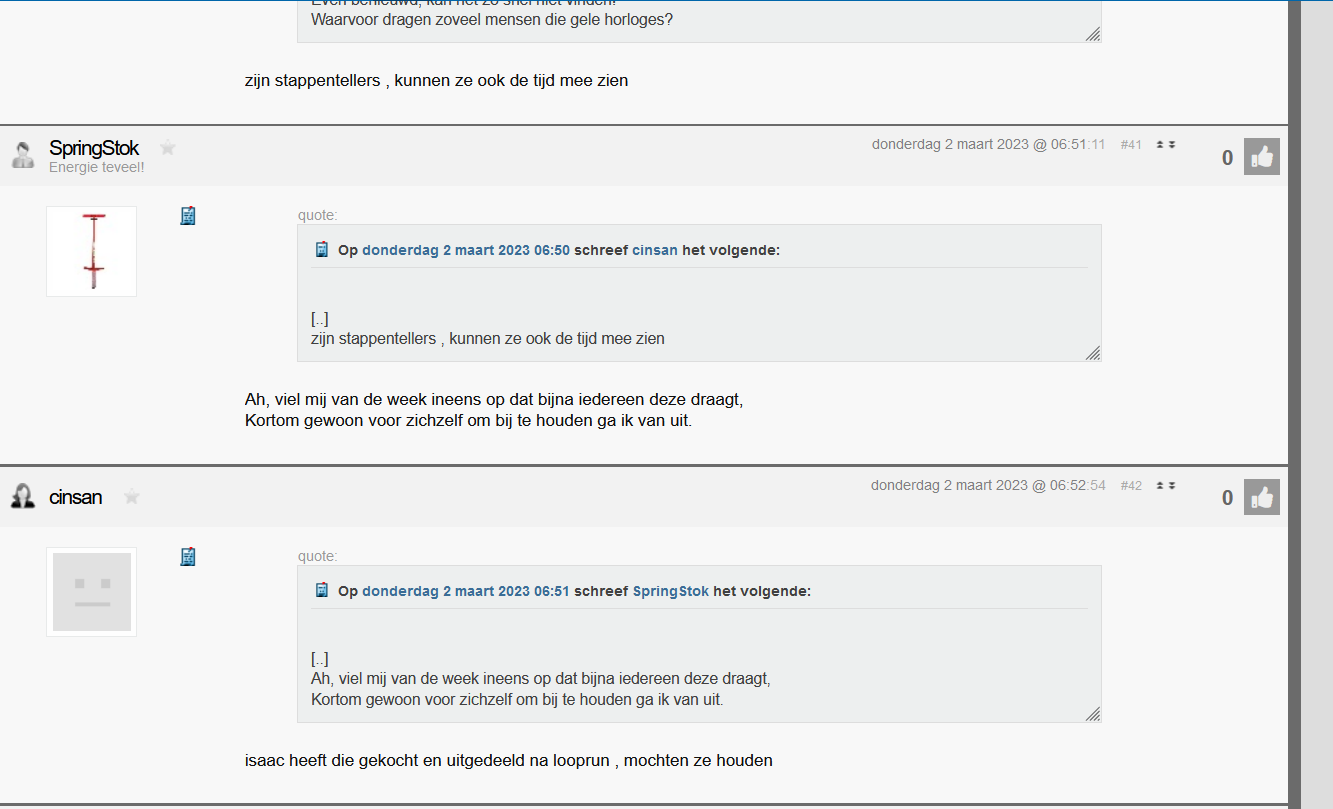Viewport: 1333px width, 809px height.
Task: Toggle the favorite star next to cinsan
Action: 132,496
